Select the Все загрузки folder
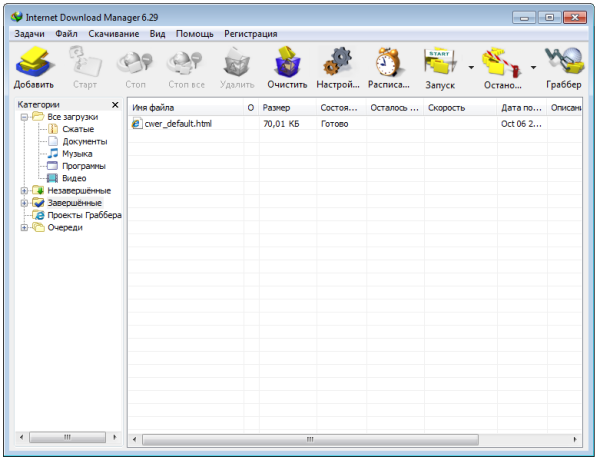The image size is (600, 460). (x=72, y=117)
